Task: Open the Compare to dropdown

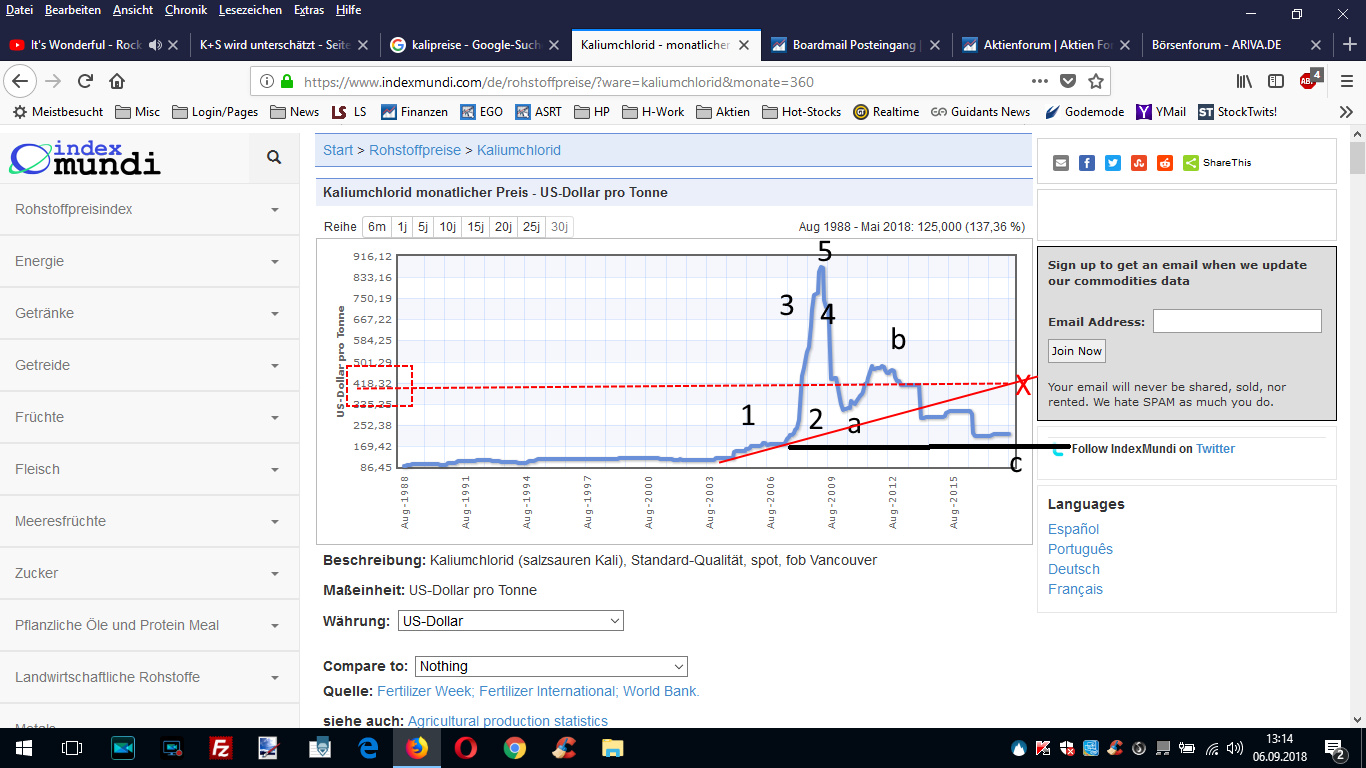Action: tap(551, 666)
